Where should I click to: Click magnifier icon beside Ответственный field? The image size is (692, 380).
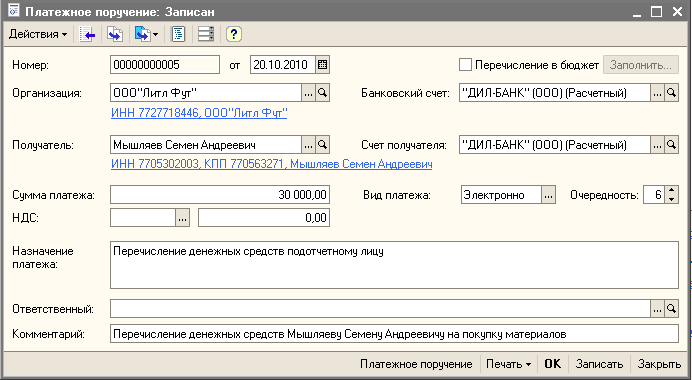coord(671,309)
